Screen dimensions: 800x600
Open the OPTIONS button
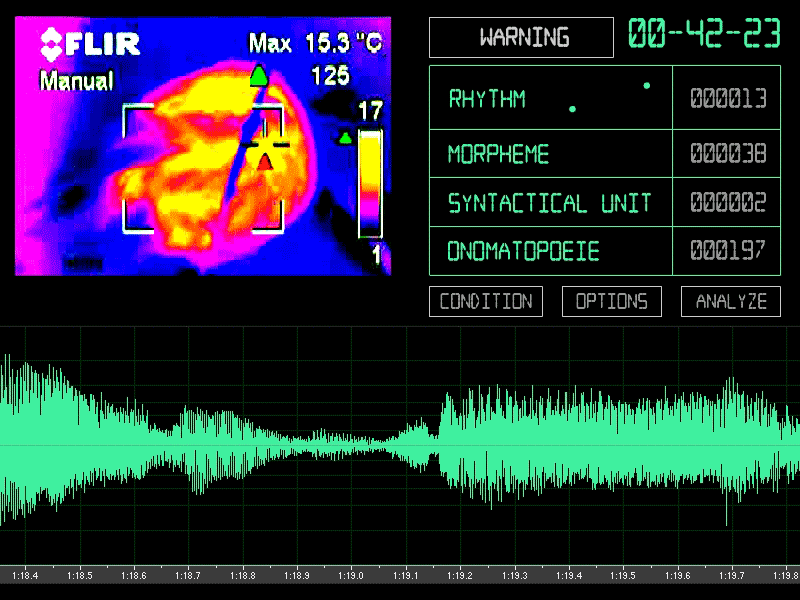612,301
